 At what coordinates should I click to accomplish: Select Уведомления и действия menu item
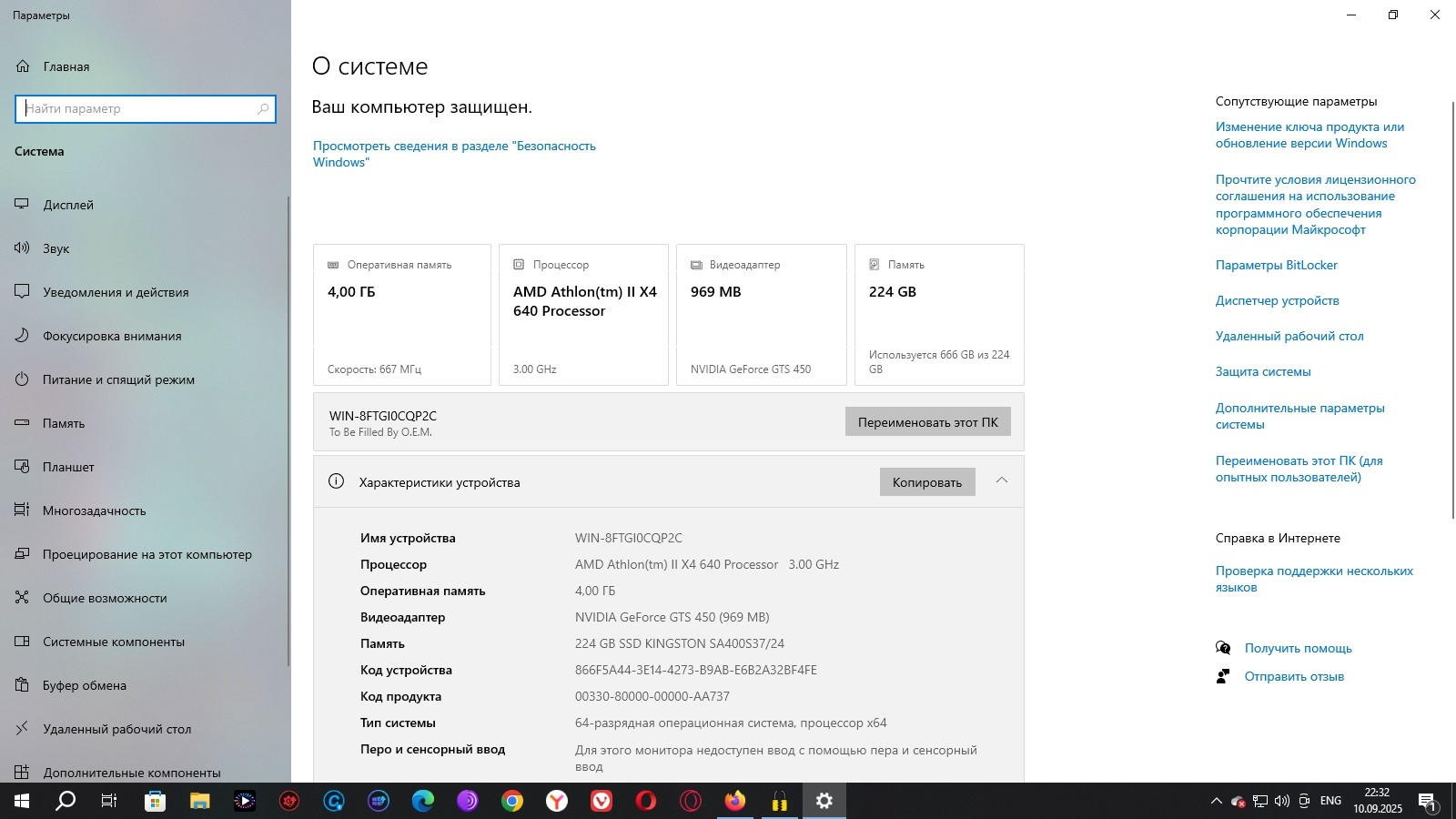[x=116, y=292]
